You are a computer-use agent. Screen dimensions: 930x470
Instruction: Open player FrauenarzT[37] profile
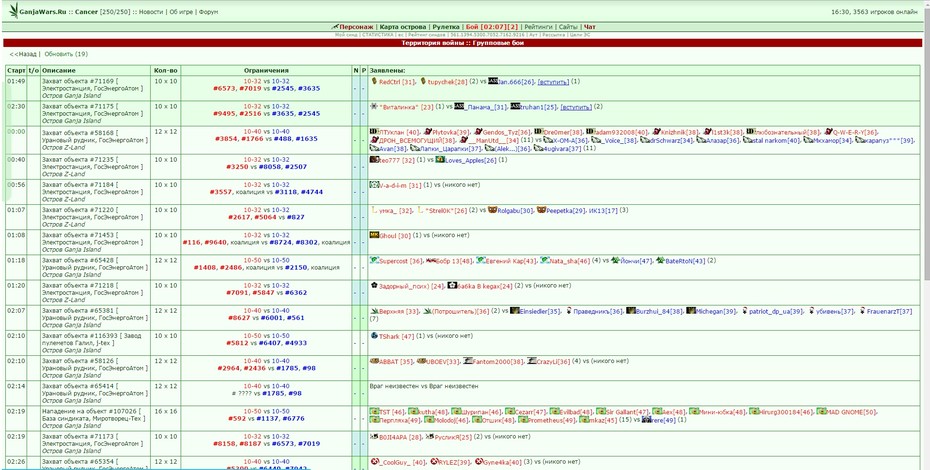click(x=889, y=311)
